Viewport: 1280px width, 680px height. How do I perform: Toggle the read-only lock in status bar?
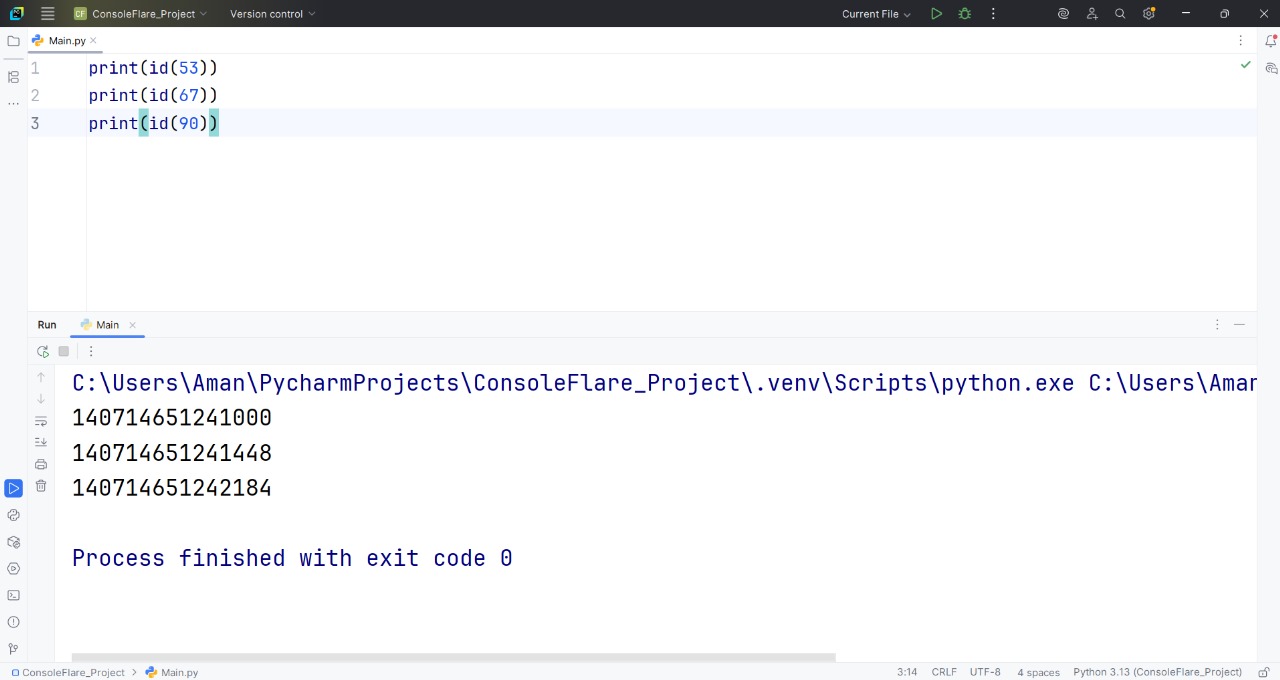[x=1264, y=672]
